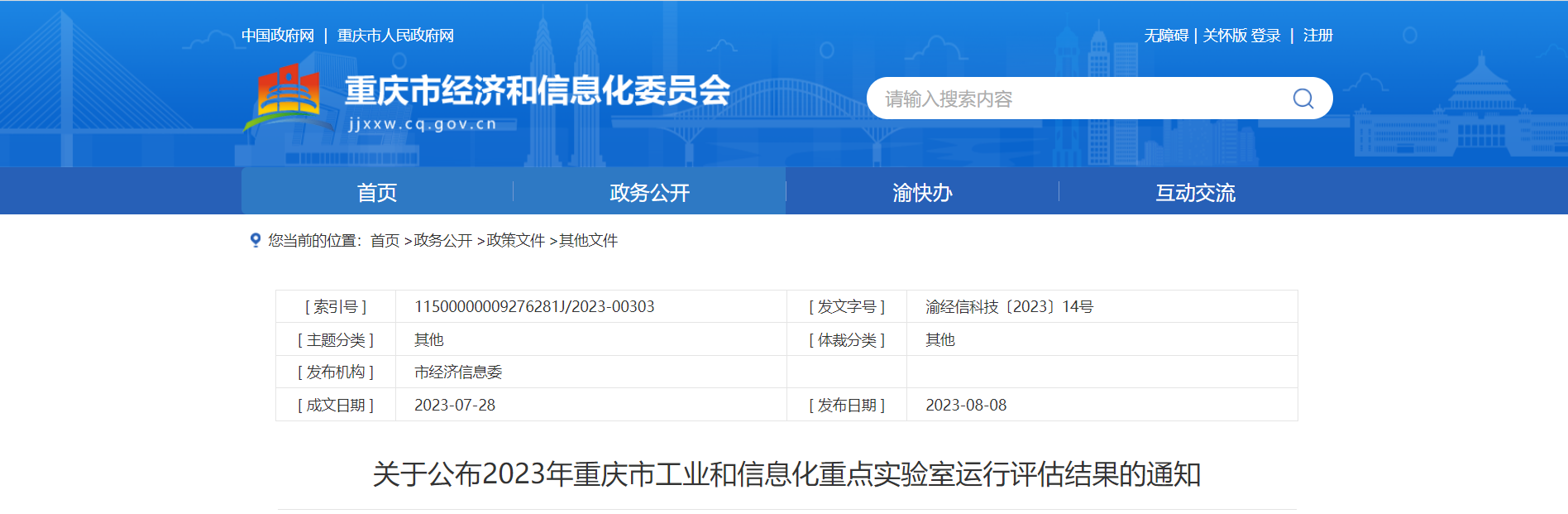Click the search magnifier icon
Viewport: 1568px width, 514px height.
click(1303, 98)
